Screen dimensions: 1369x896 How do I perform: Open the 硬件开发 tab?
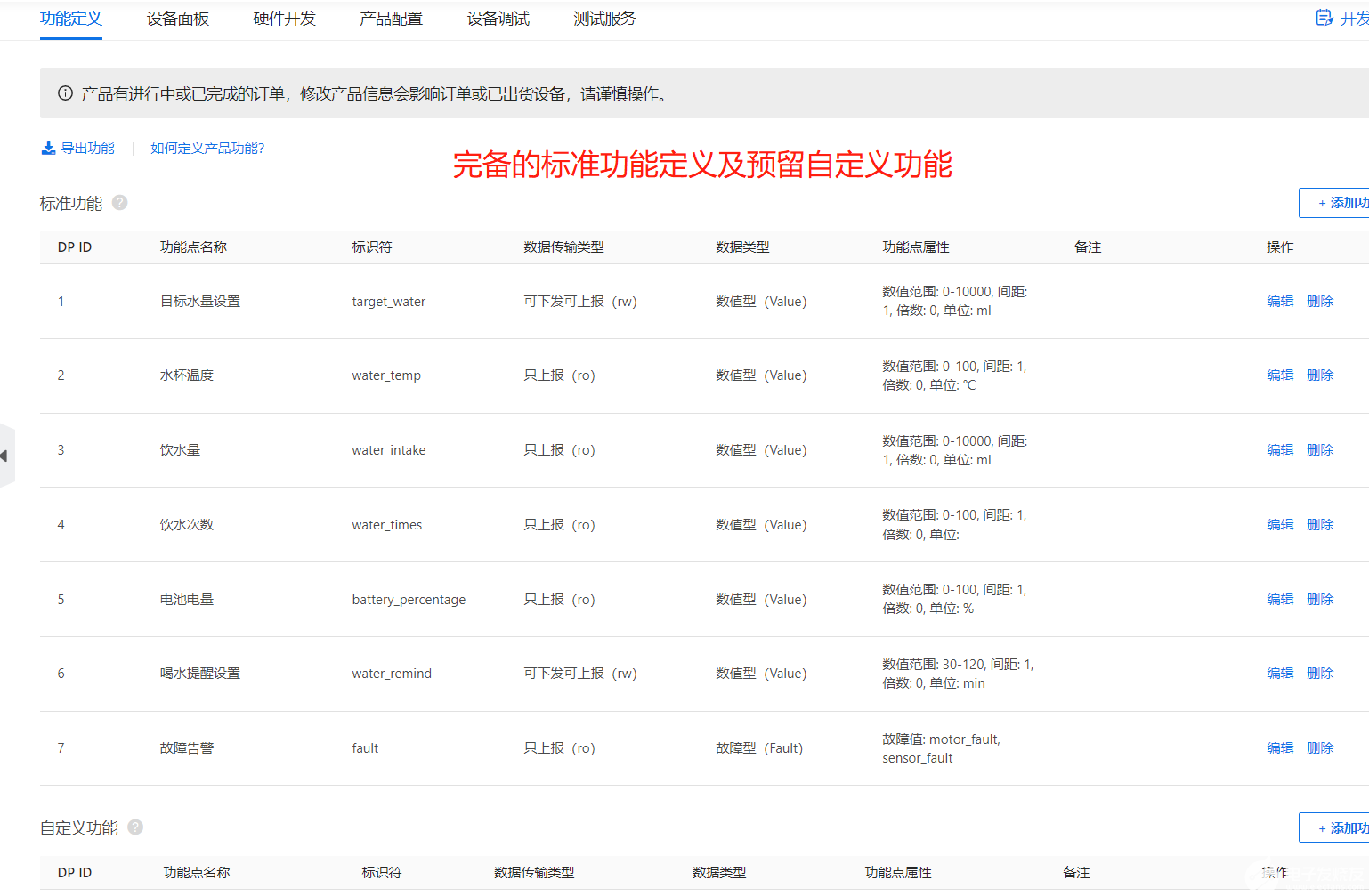tap(285, 19)
